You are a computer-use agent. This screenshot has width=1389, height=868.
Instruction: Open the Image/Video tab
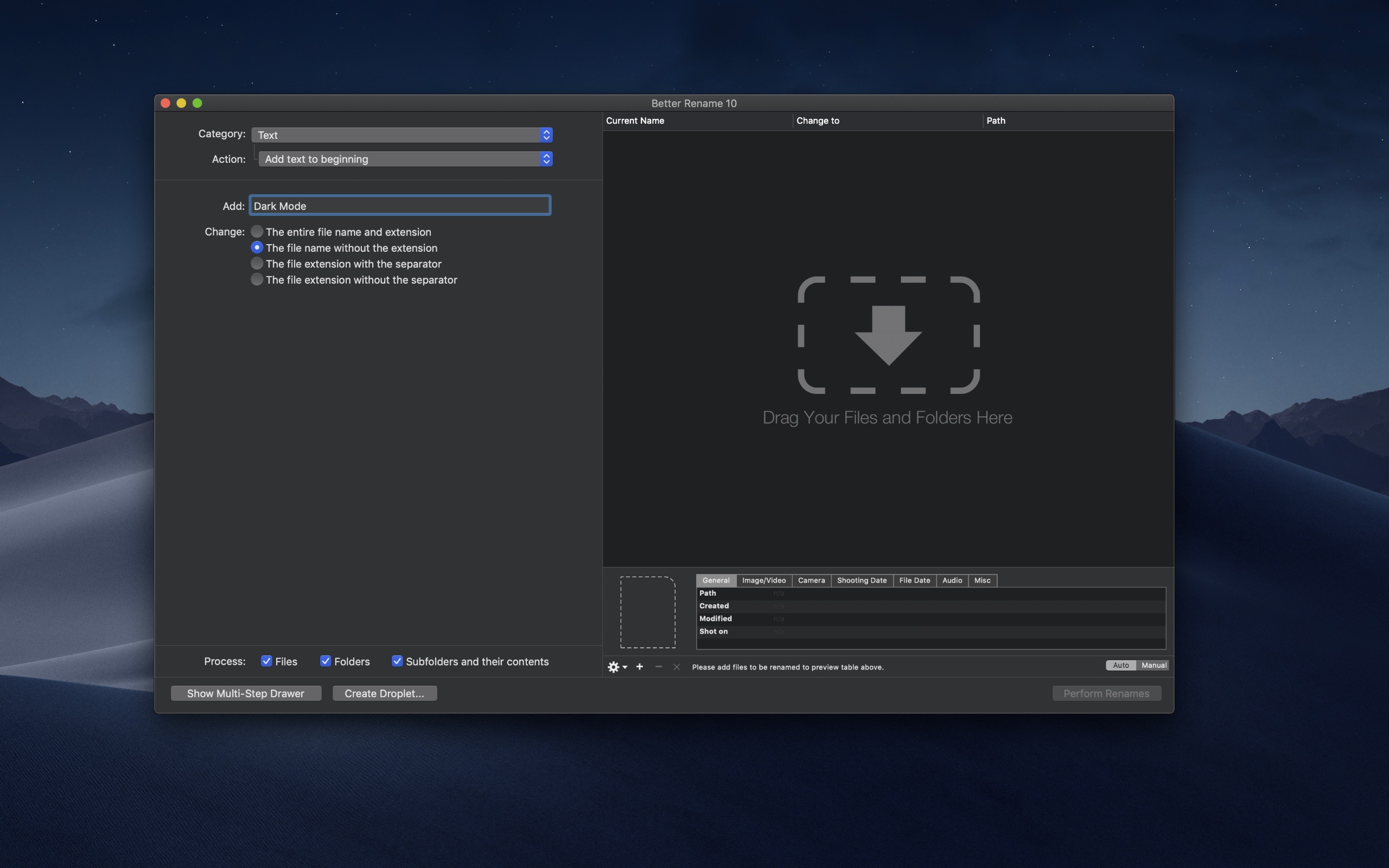click(x=764, y=580)
